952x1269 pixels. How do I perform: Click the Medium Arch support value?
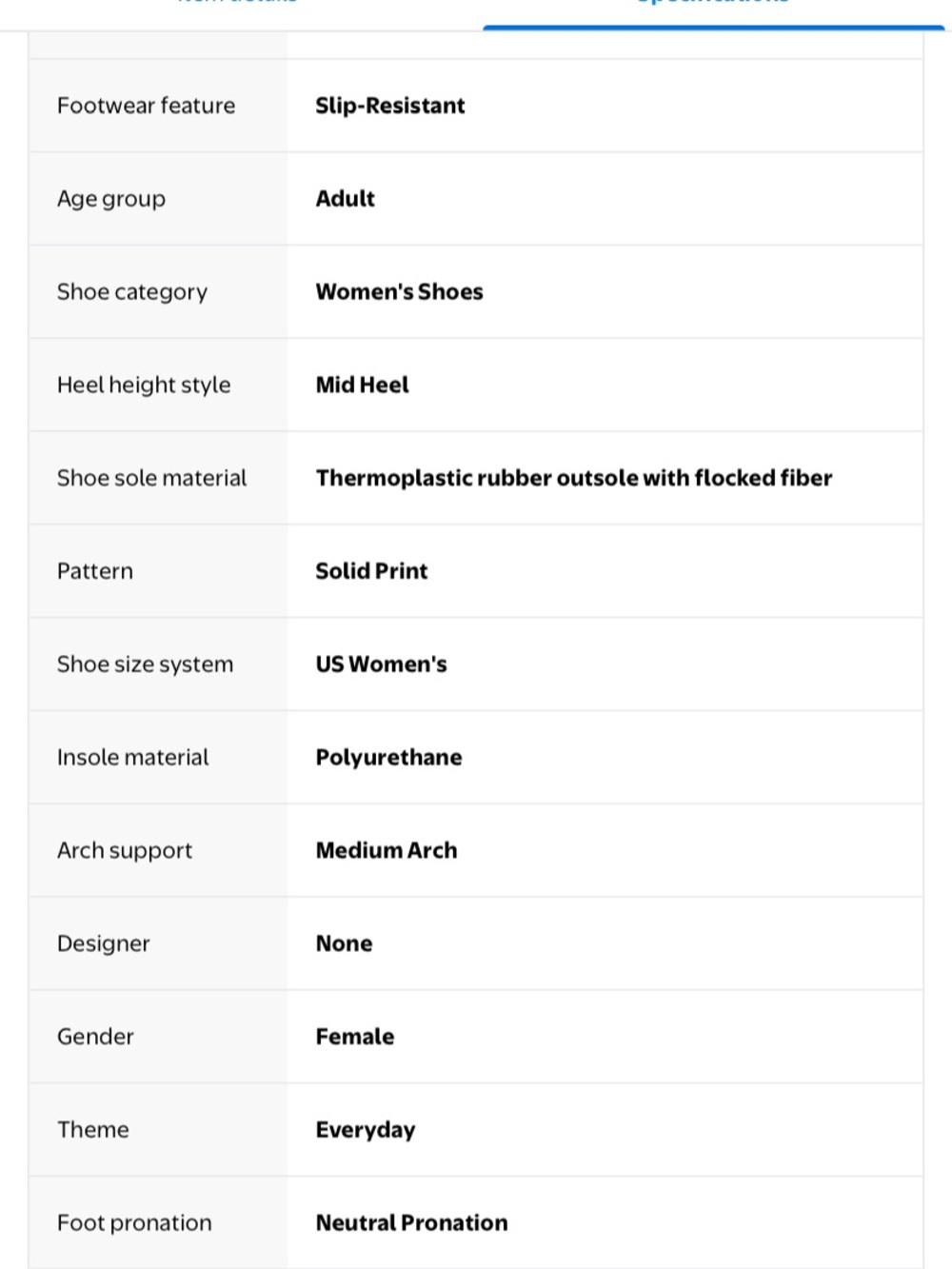[x=387, y=850]
